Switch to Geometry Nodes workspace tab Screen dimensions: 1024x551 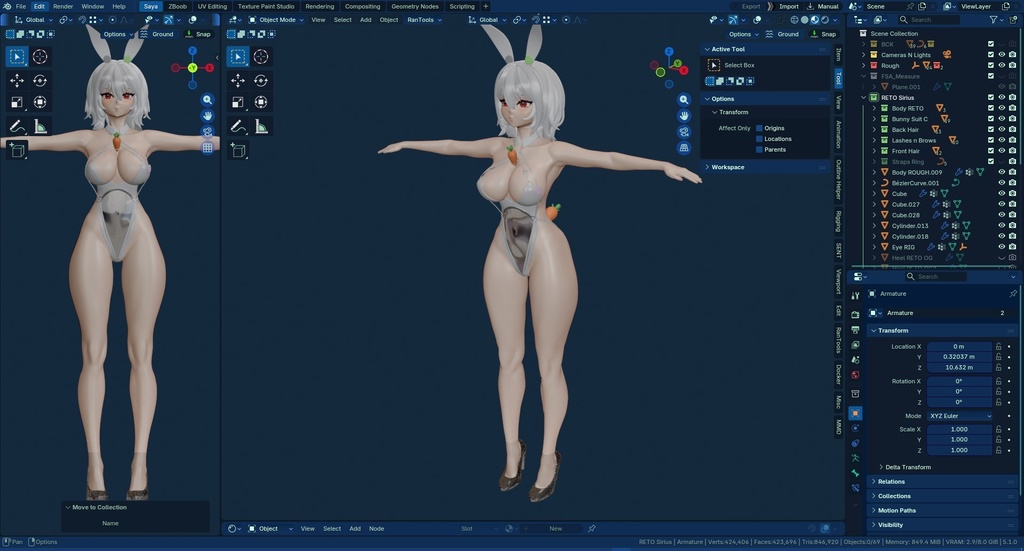415,7
